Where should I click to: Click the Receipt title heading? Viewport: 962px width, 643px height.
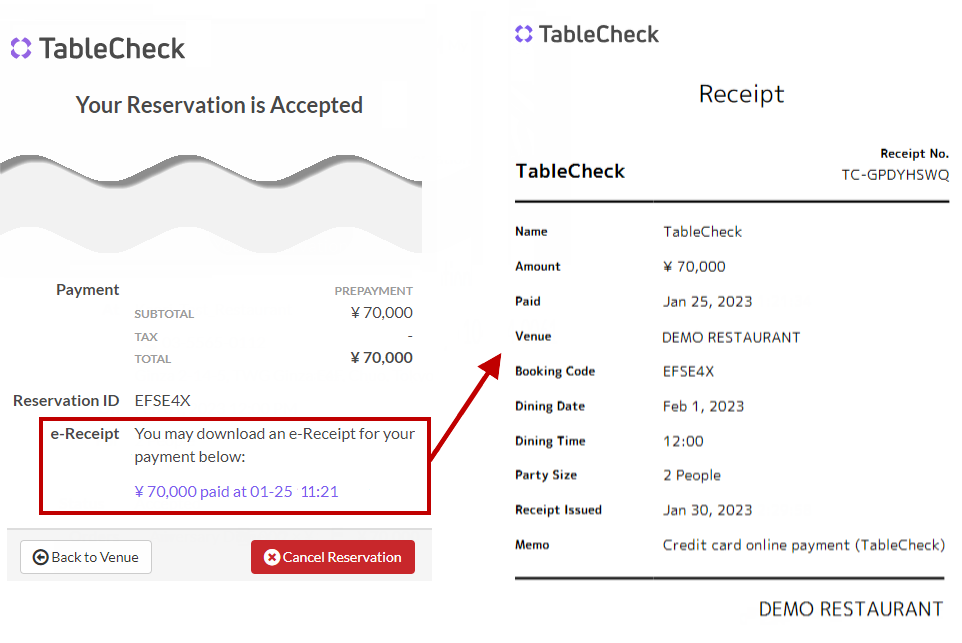click(741, 94)
